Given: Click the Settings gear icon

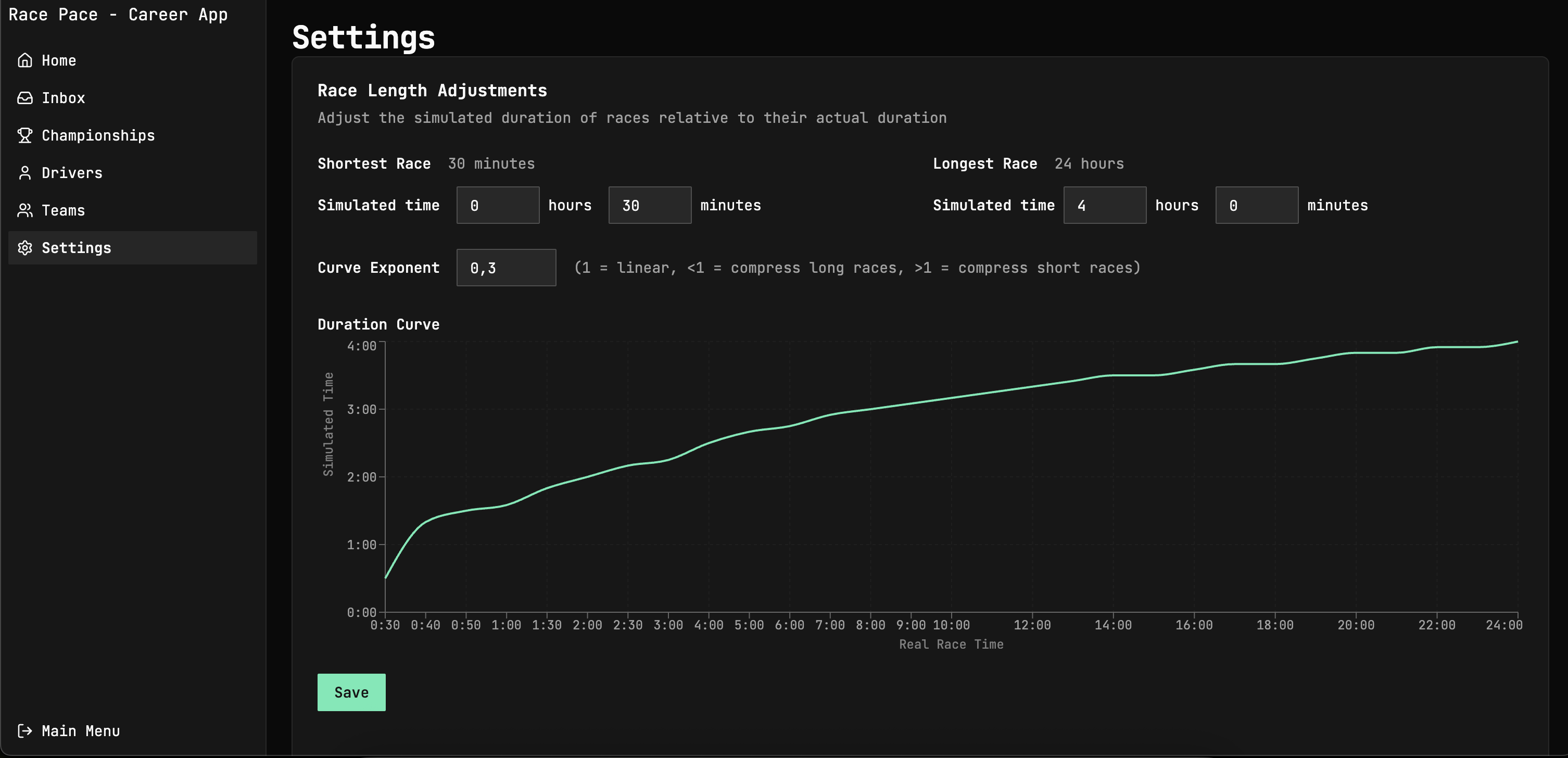Looking at the screenshot, I should (x=25, y=248).
